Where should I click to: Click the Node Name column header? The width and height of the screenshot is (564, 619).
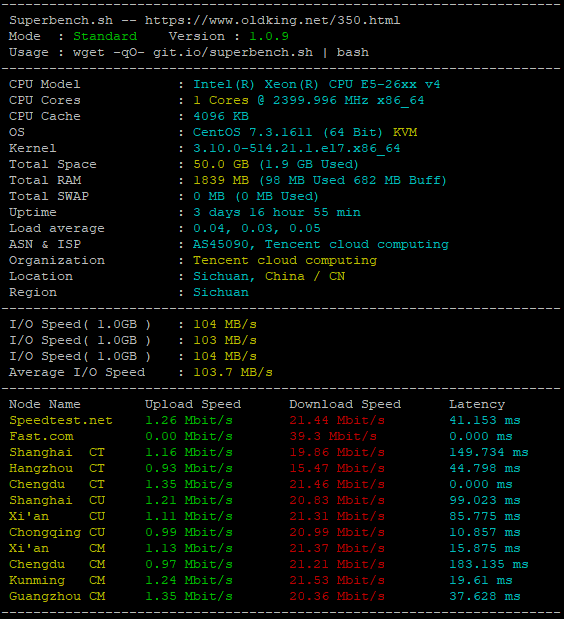pyautogui.click(x=45, y=404)
